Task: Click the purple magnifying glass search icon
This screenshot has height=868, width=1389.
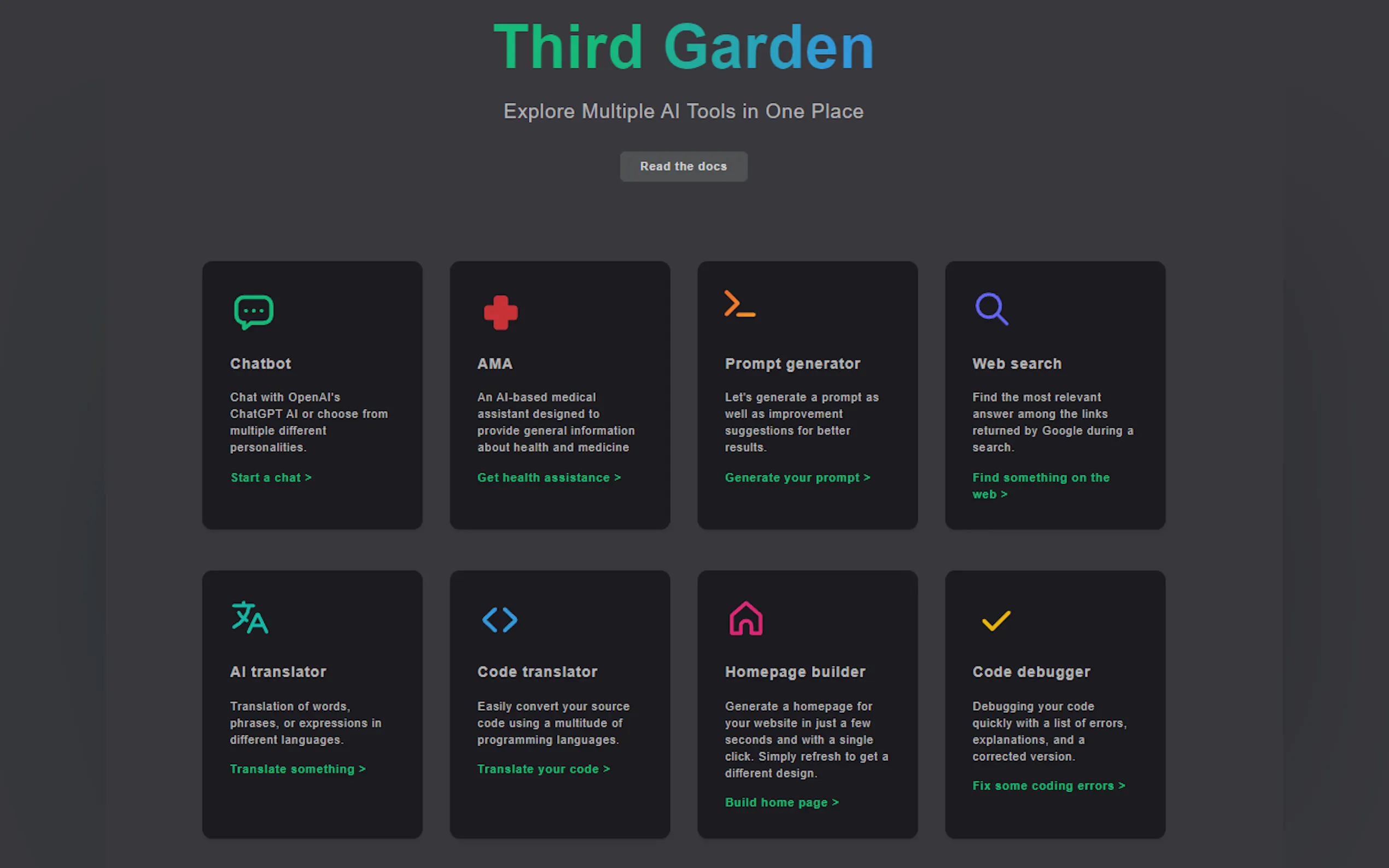Action: pos(991,309)
